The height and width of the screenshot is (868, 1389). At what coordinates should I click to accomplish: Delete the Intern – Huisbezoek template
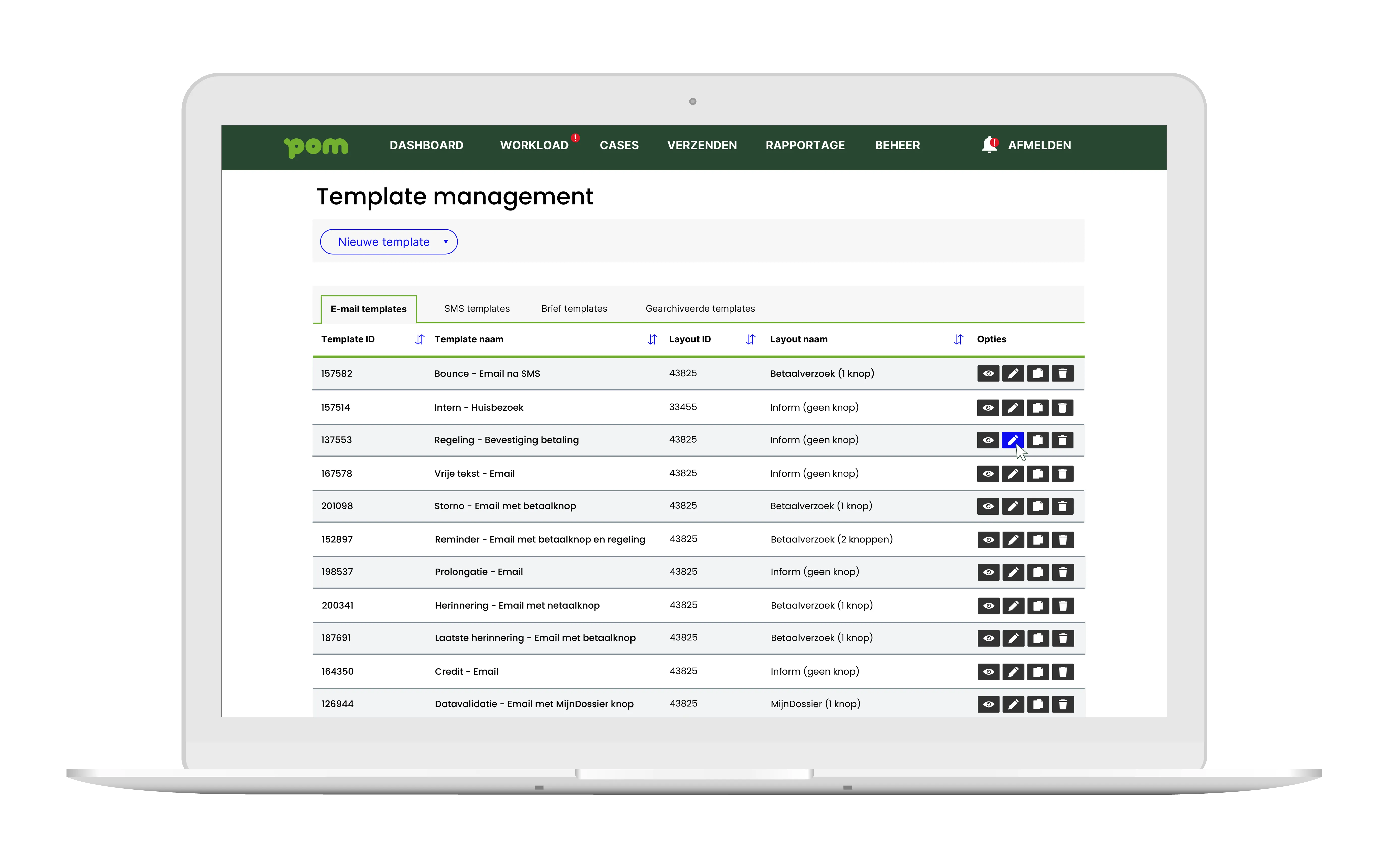click(x=1062, y=408)
